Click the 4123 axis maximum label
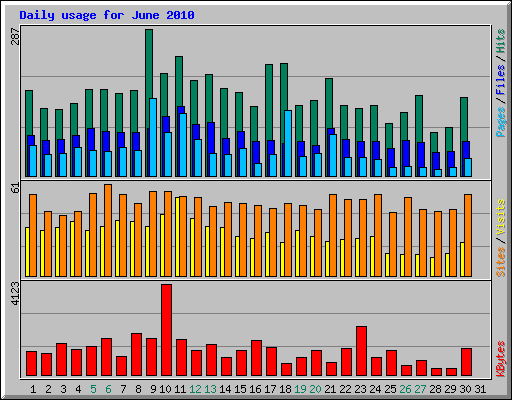The height and width of the screenshot is (400, 512). 16,294
